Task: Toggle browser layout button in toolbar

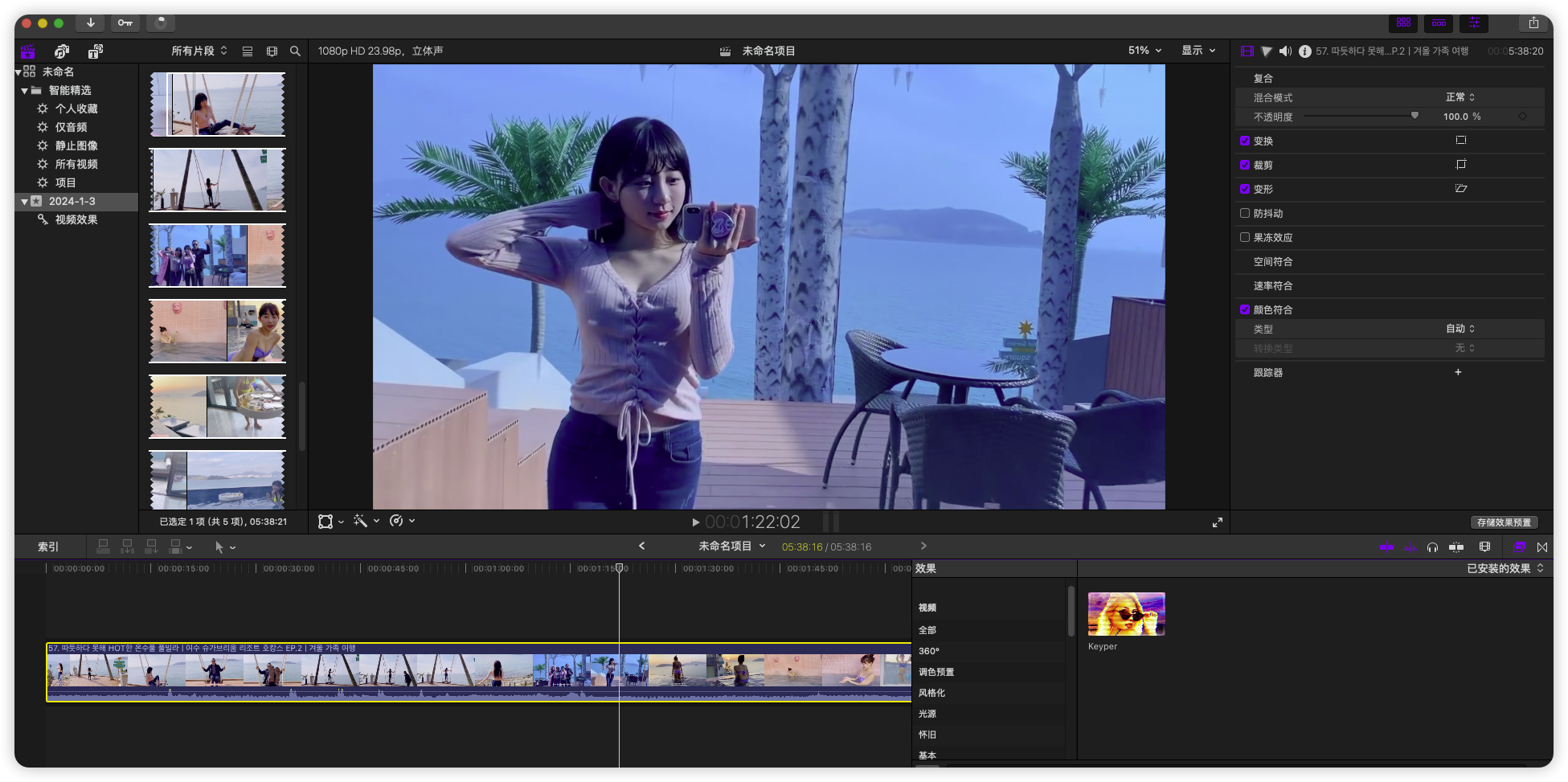Action: pos(1404,23)
